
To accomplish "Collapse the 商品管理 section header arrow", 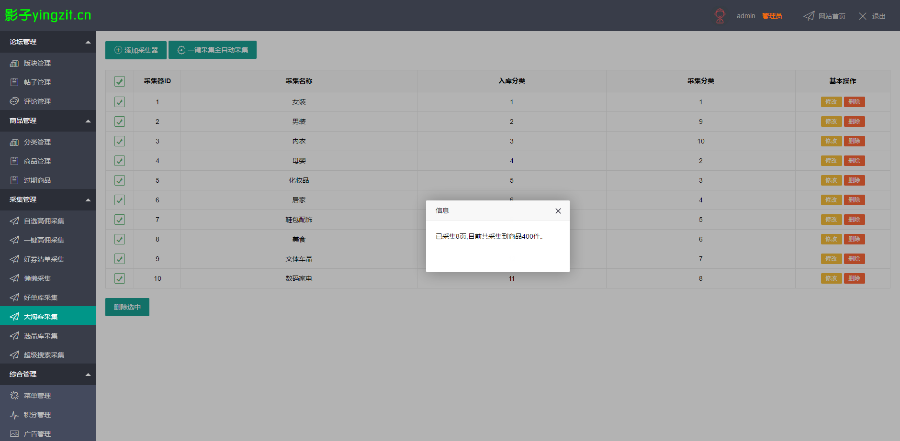I will click(88, 121).
